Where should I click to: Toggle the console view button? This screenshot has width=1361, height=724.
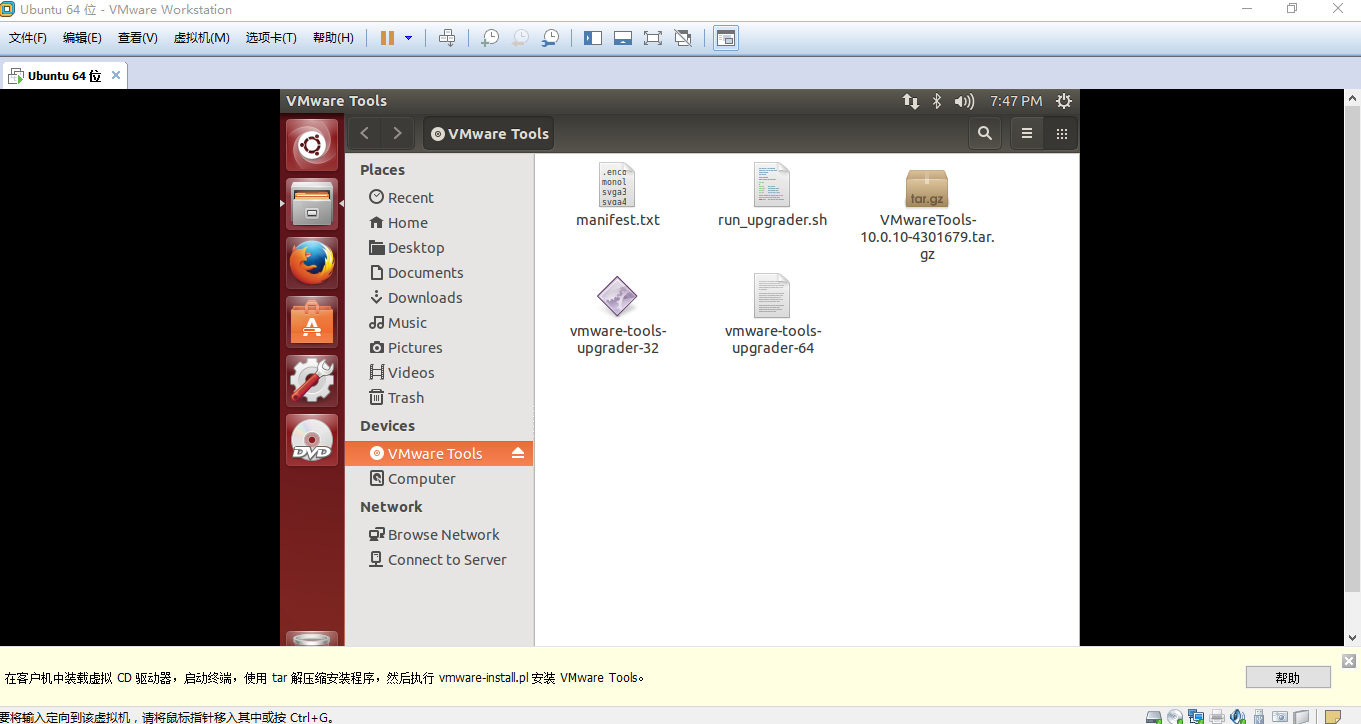(726, 38)
